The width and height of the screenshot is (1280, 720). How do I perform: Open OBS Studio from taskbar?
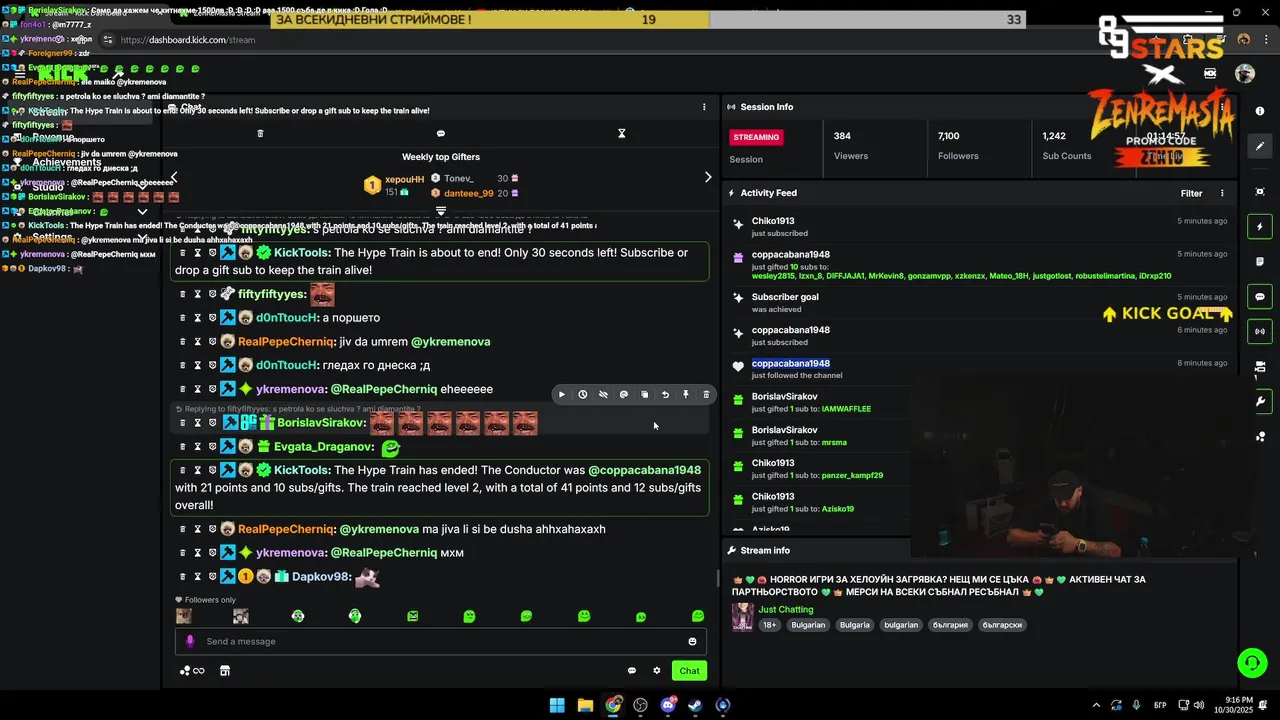640,705
